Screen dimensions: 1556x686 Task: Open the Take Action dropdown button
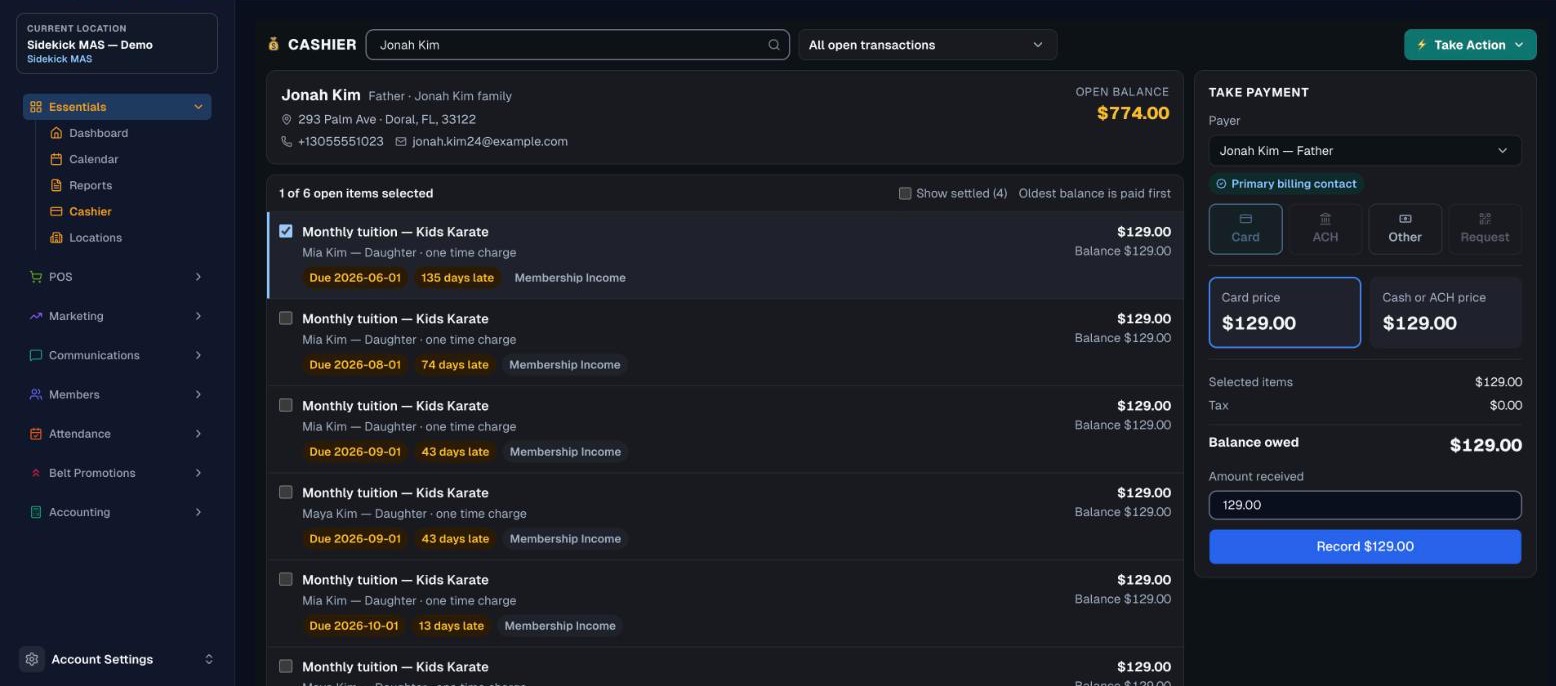pos(1470,45)
